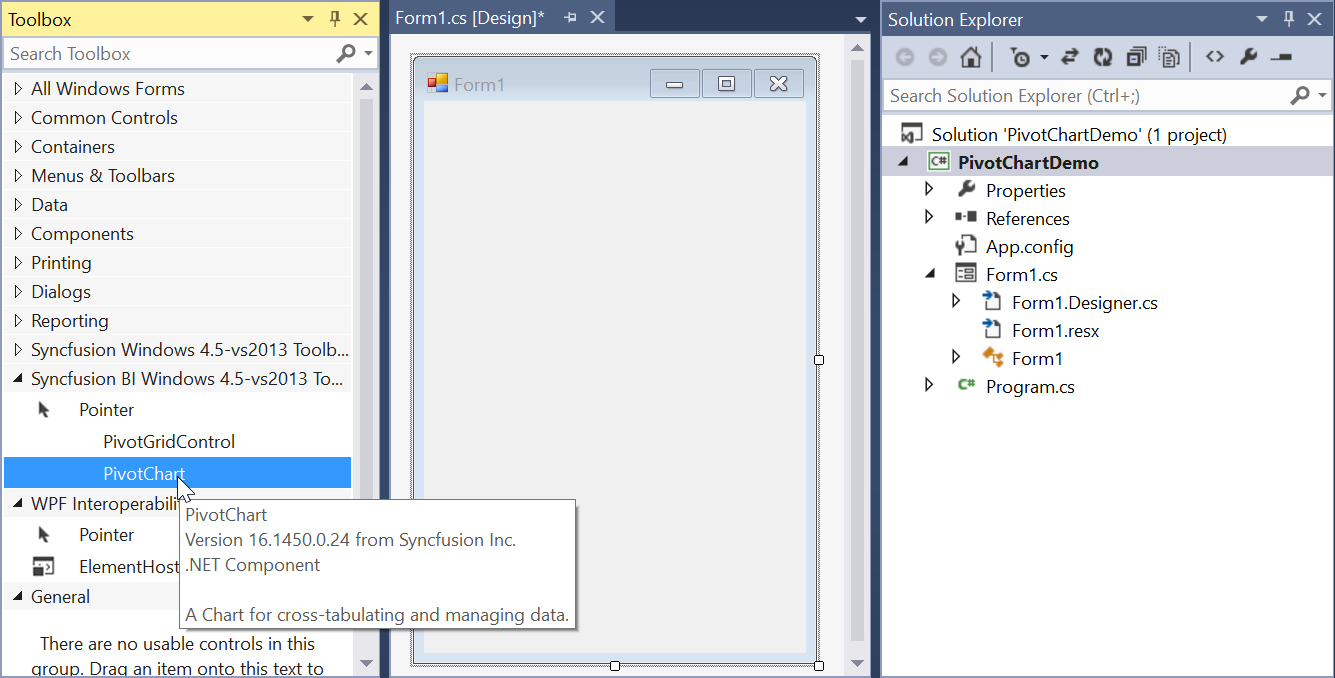
Task: Collapse the General toolbox group
Action: [18, 598]
